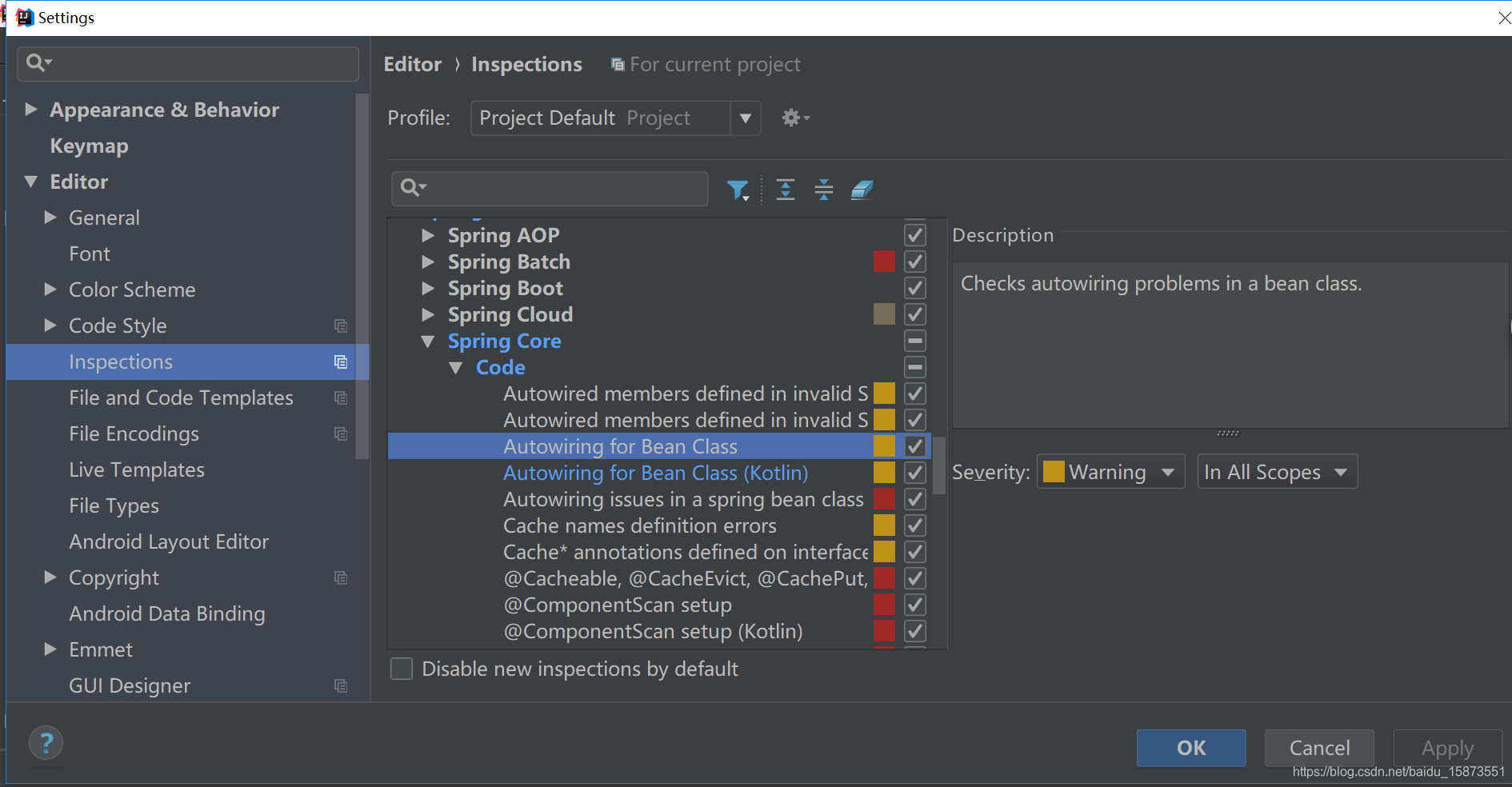Click yellow severity swatch for Cache names definition errors

click(x=884, y=525)
